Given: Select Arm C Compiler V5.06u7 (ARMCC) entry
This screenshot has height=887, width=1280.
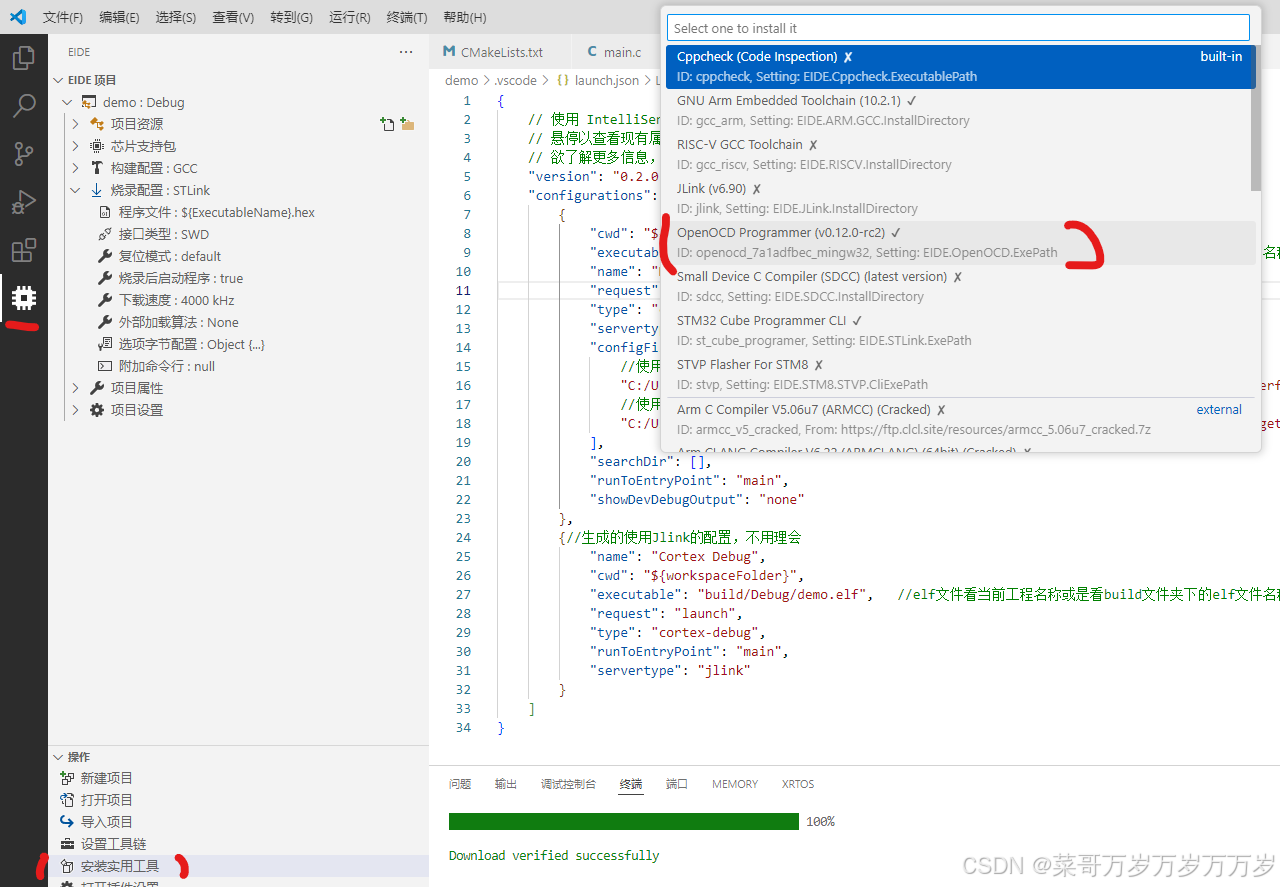Looking at the screenshot, I should [958, 420].
